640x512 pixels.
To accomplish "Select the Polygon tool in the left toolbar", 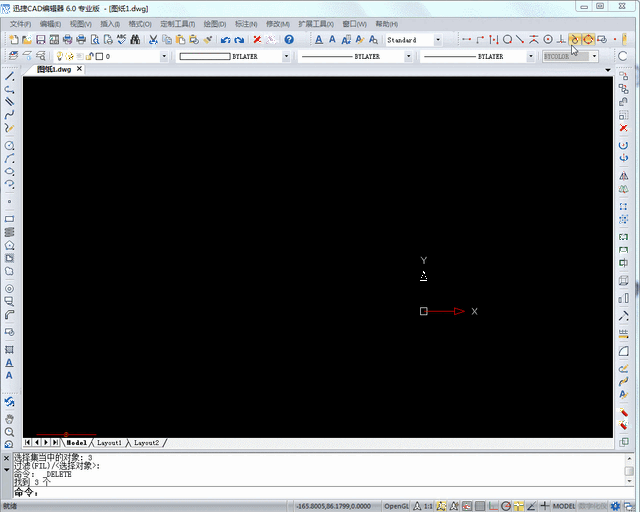I will (x=9, y=245).
